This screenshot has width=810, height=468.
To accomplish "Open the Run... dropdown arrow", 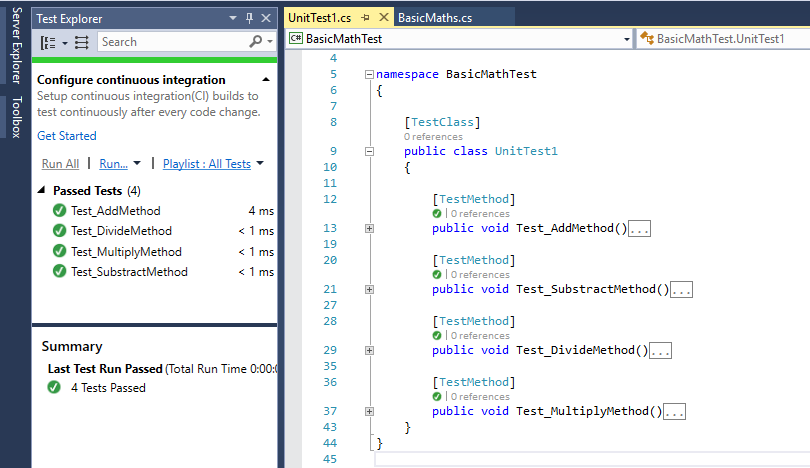I will [x=137, y=164].
